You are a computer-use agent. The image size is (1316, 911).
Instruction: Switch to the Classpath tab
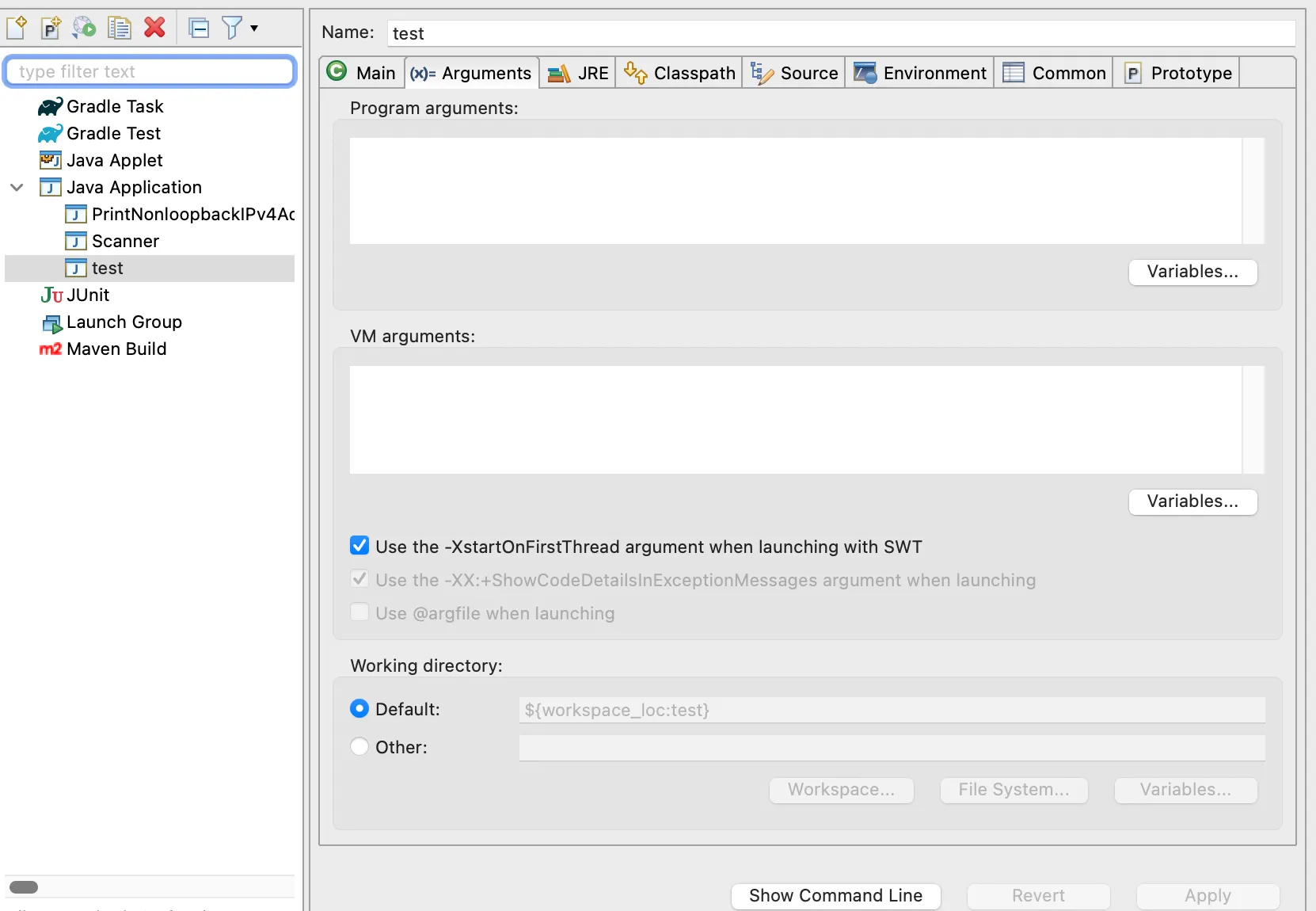click(679, 73)
